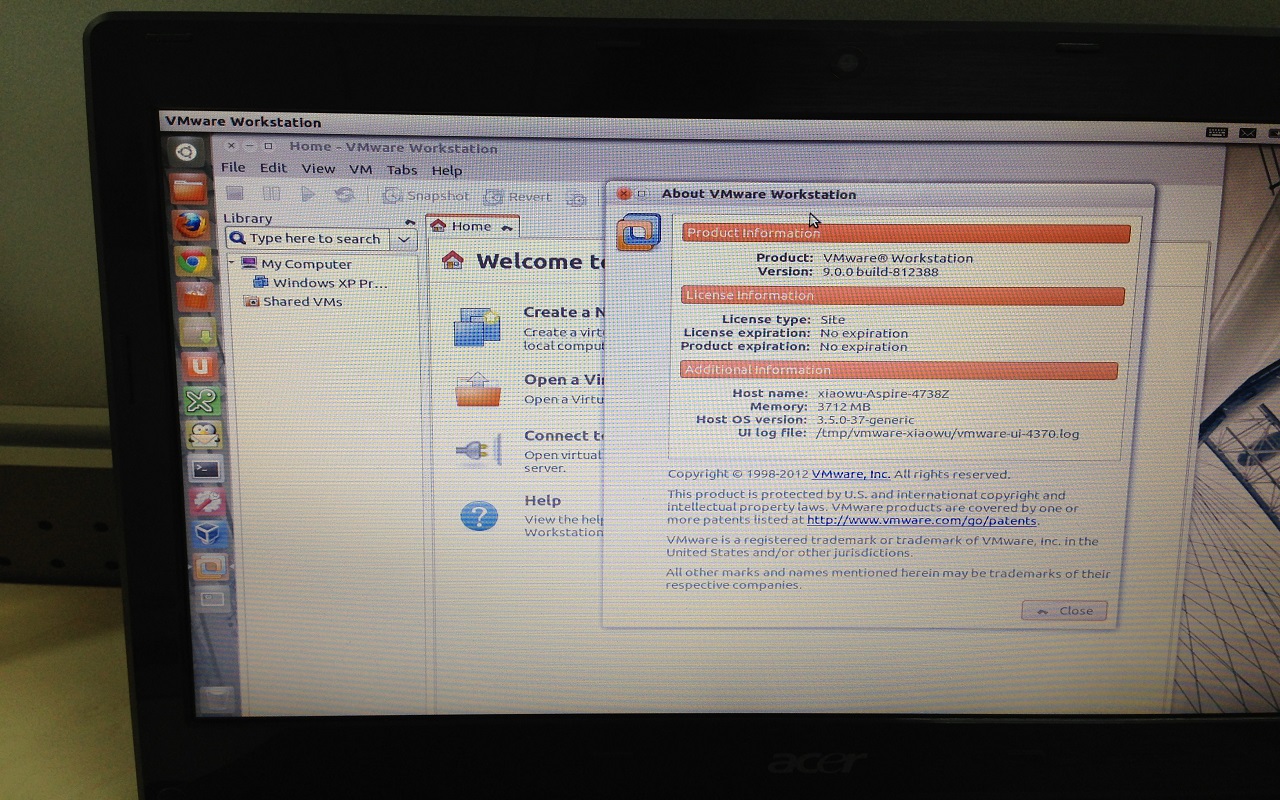Click the Open a Virtual Machine folder icon
Viewport: 1280px width, 800px height.
pos(478,390)
